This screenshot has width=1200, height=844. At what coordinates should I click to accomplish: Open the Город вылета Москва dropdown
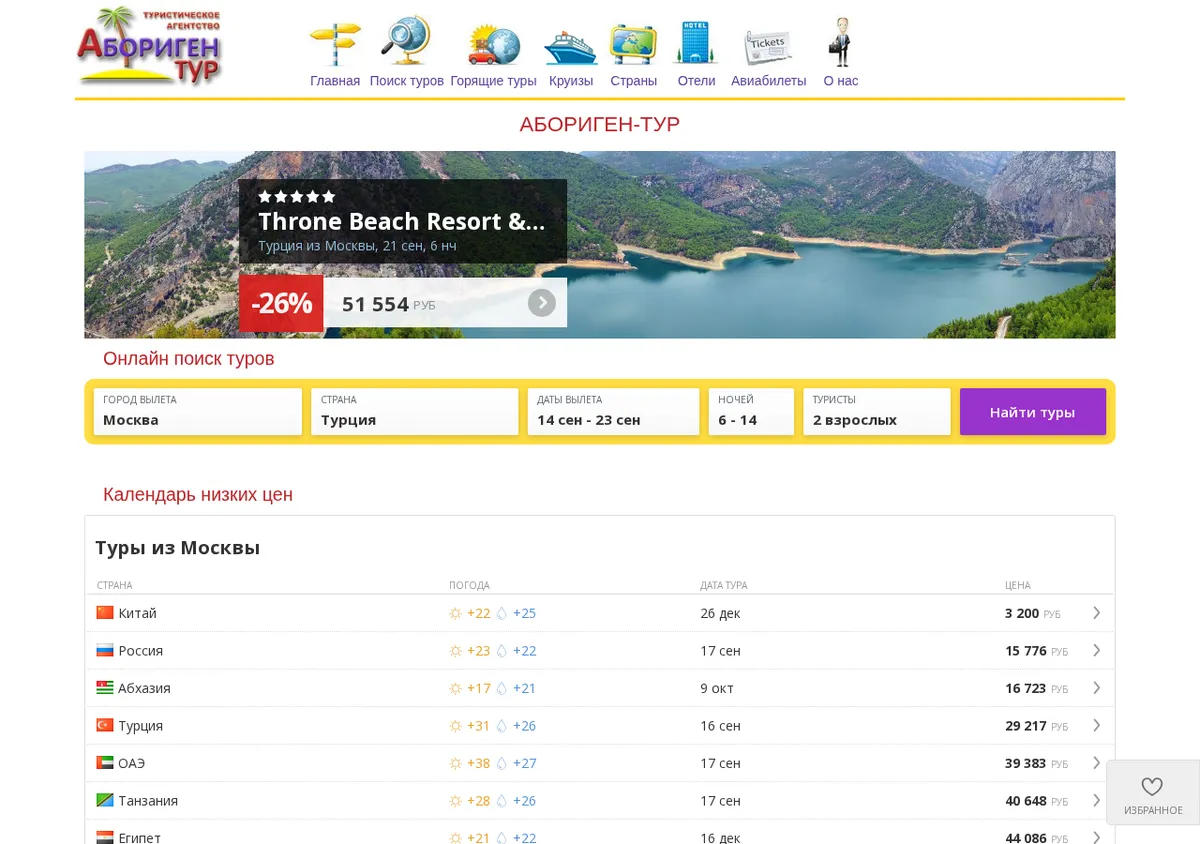tap(198, 411)
